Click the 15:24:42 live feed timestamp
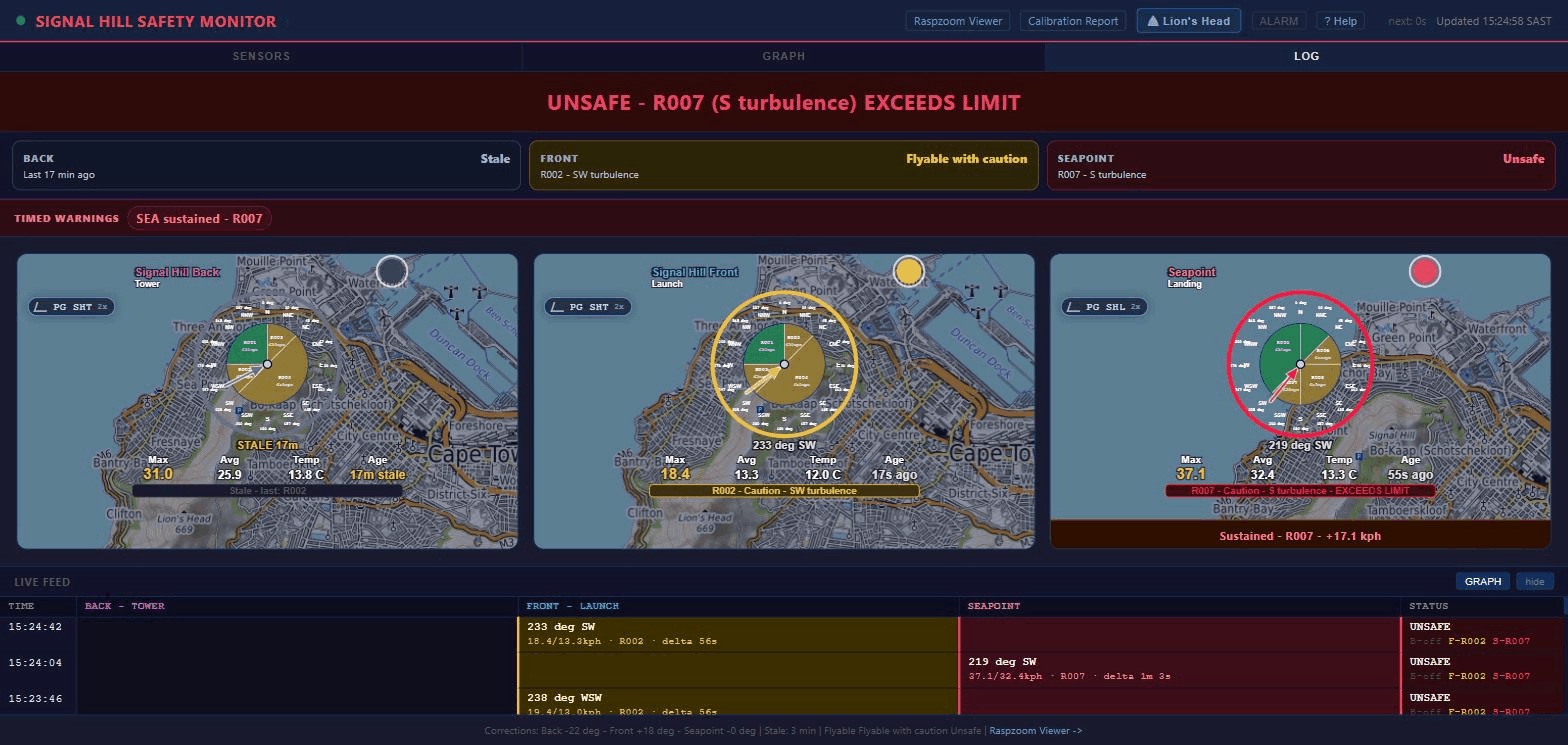 (36, 627)
